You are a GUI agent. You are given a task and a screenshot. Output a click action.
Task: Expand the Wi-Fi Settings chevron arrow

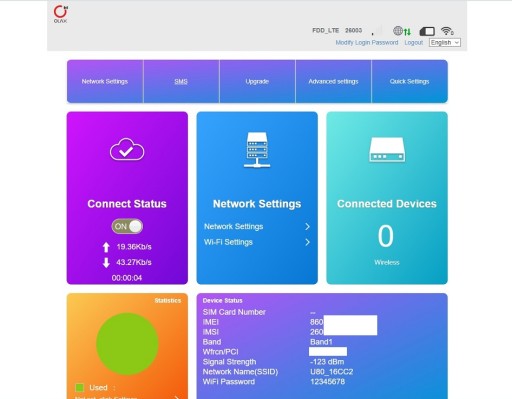(x=307, y=242)
